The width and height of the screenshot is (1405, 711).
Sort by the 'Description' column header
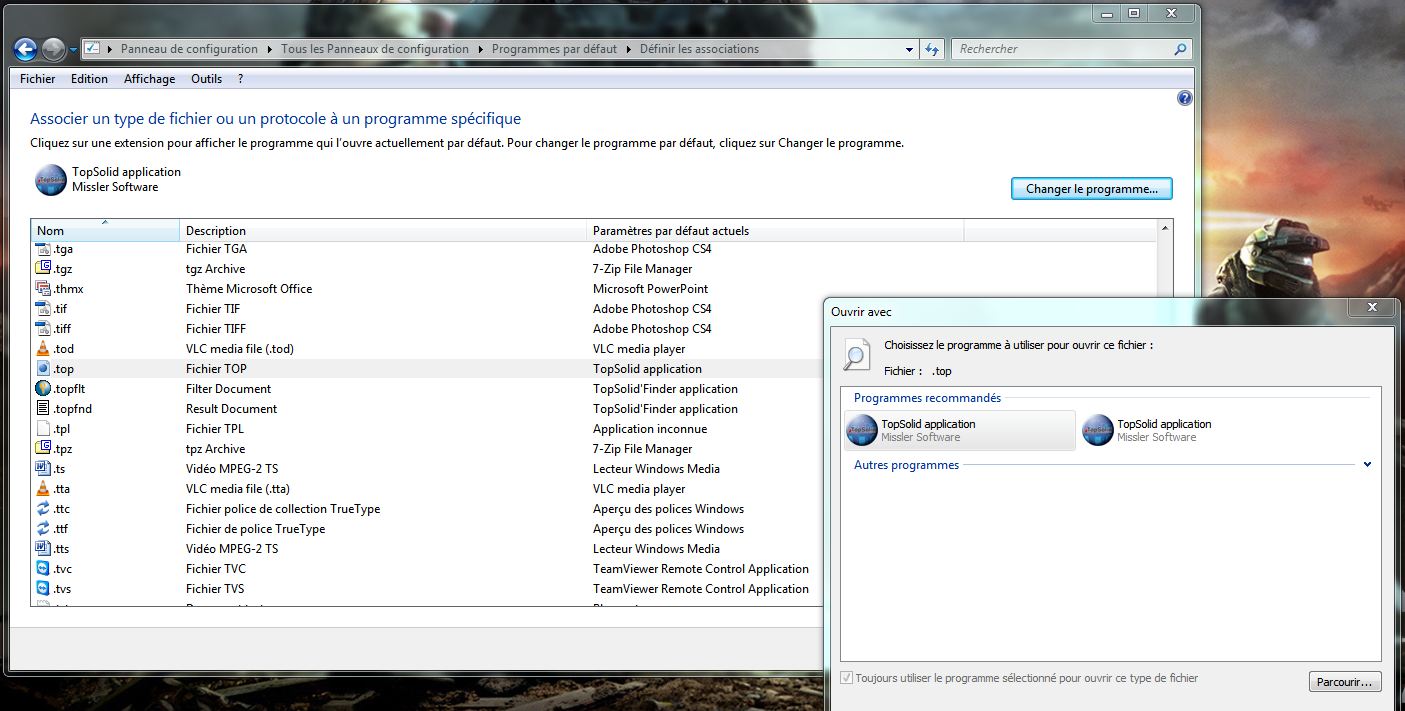pyautogui.click(x=383, y=231)
